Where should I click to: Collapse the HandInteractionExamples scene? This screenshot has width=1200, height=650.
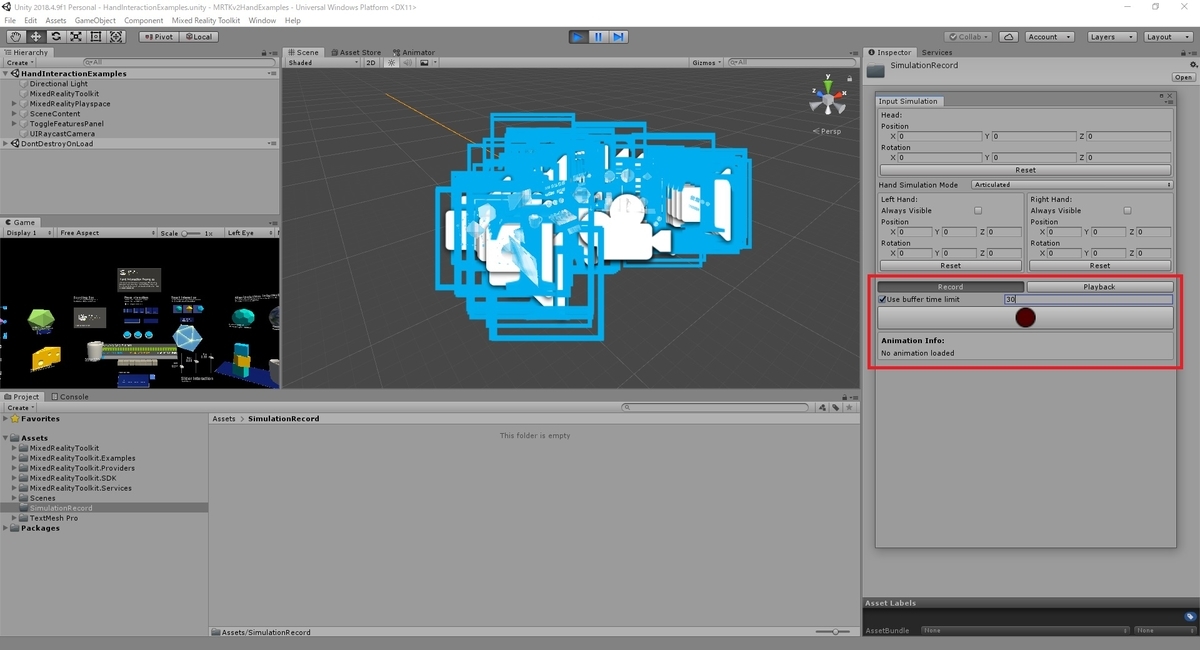[x=5, y=73]
